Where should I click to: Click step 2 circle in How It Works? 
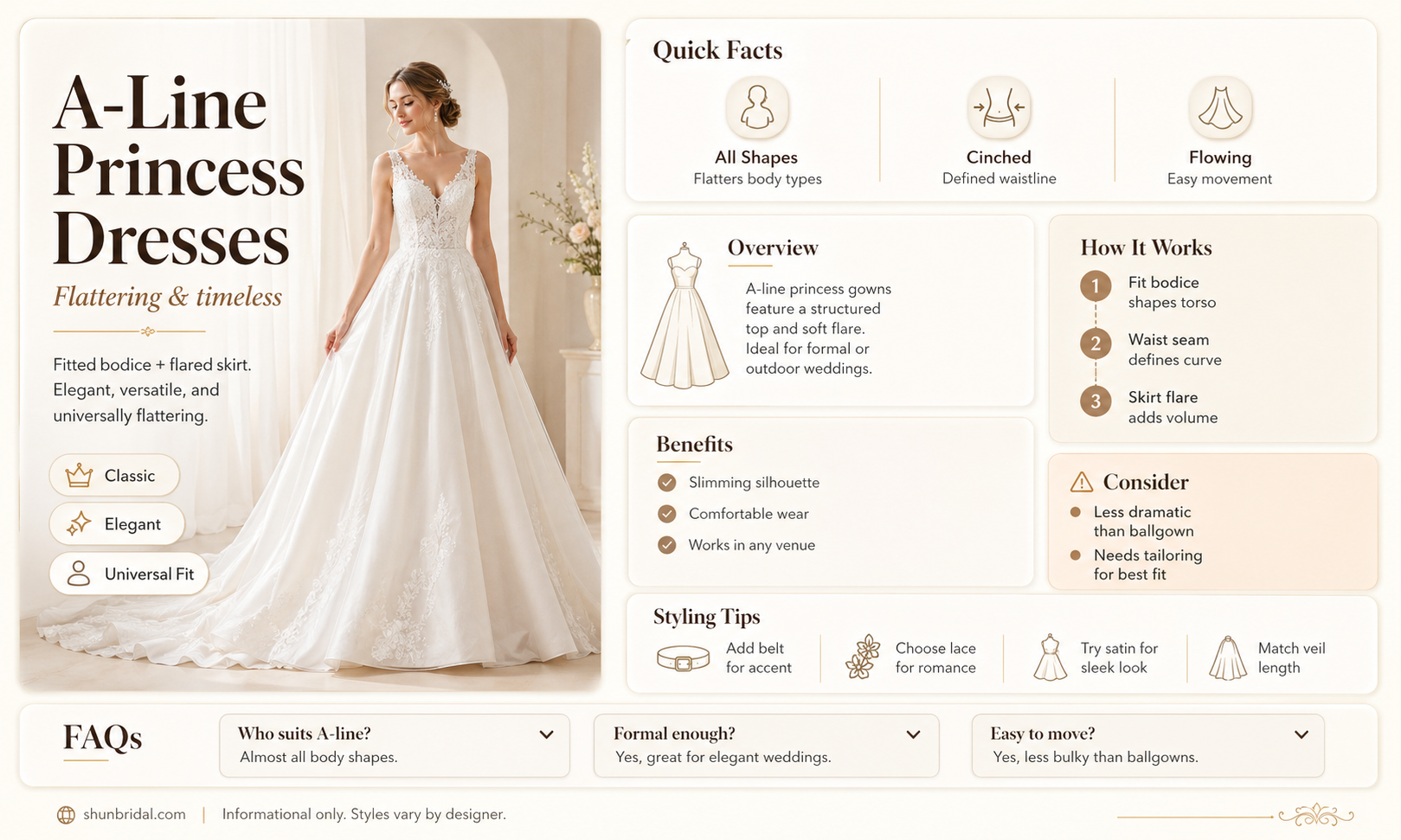[x=1096, y=343]
